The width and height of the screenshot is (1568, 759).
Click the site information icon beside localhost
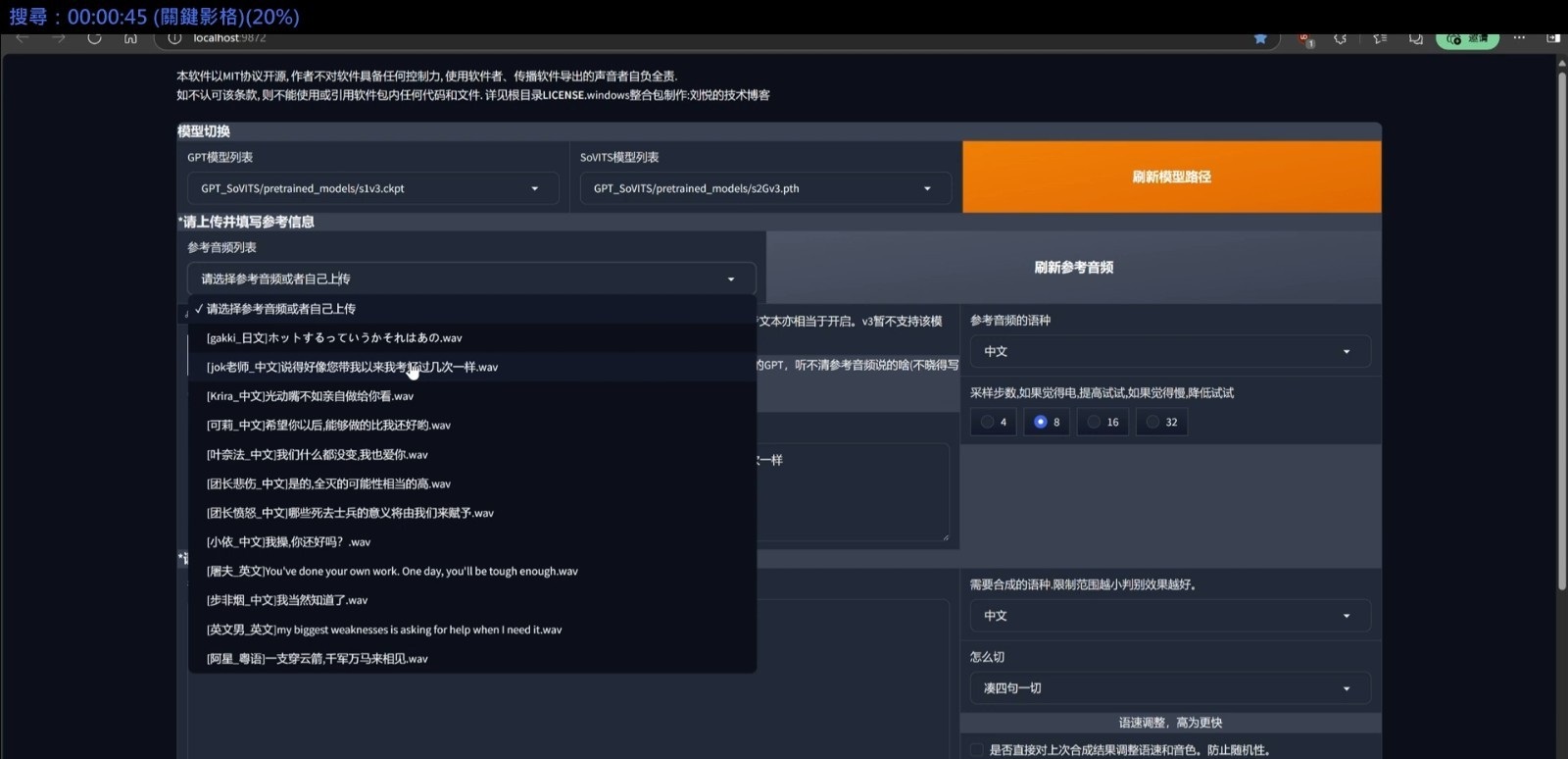click(x=174, y=38)
